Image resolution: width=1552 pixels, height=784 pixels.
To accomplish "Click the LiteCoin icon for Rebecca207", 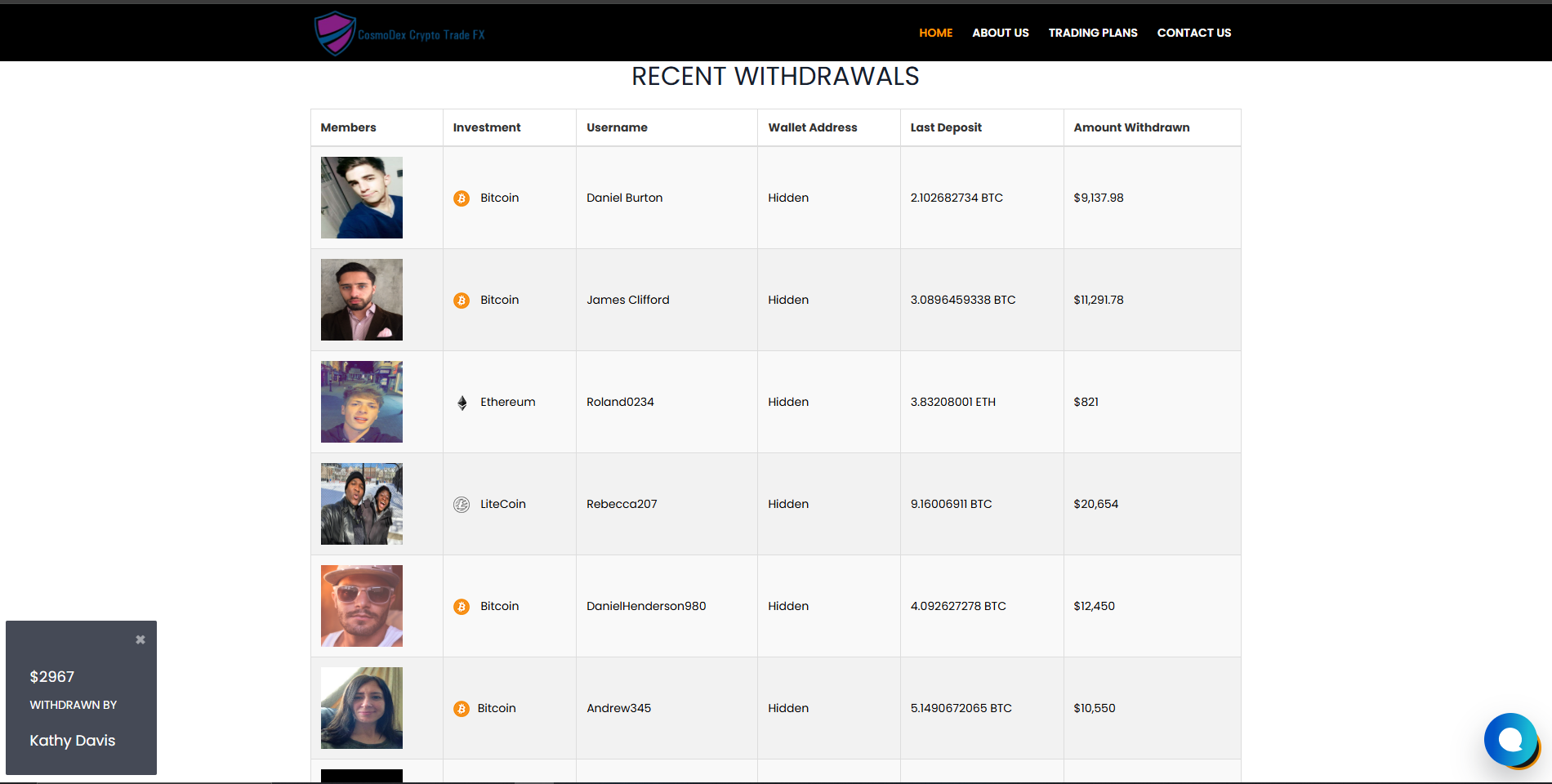I will 462,505.
